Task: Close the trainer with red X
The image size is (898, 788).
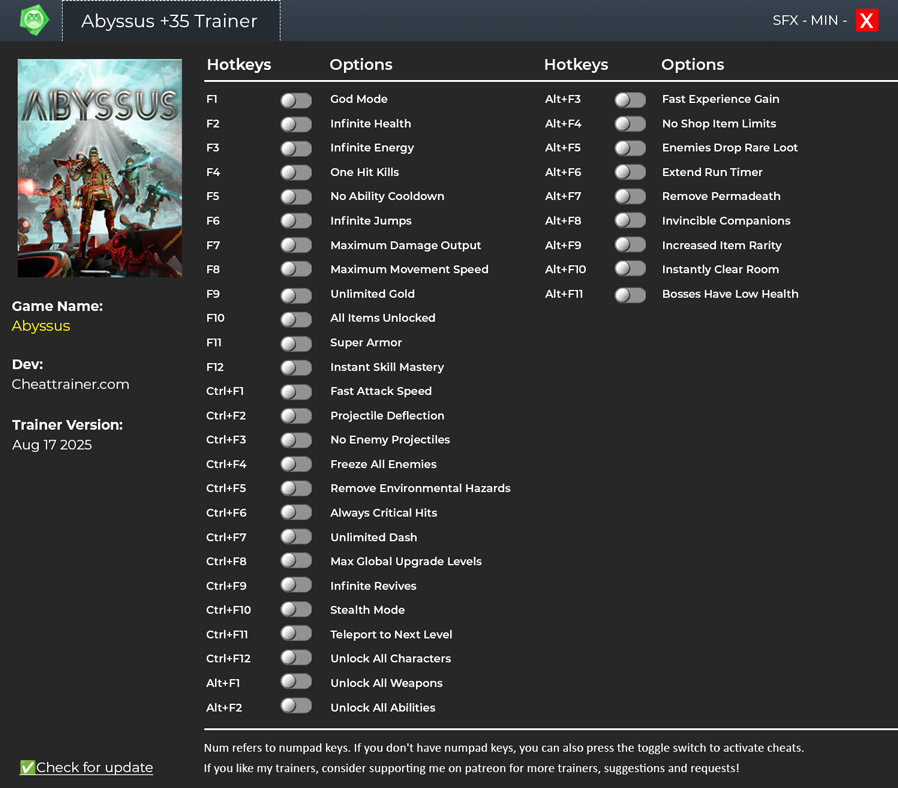Action: coord(867,21)
